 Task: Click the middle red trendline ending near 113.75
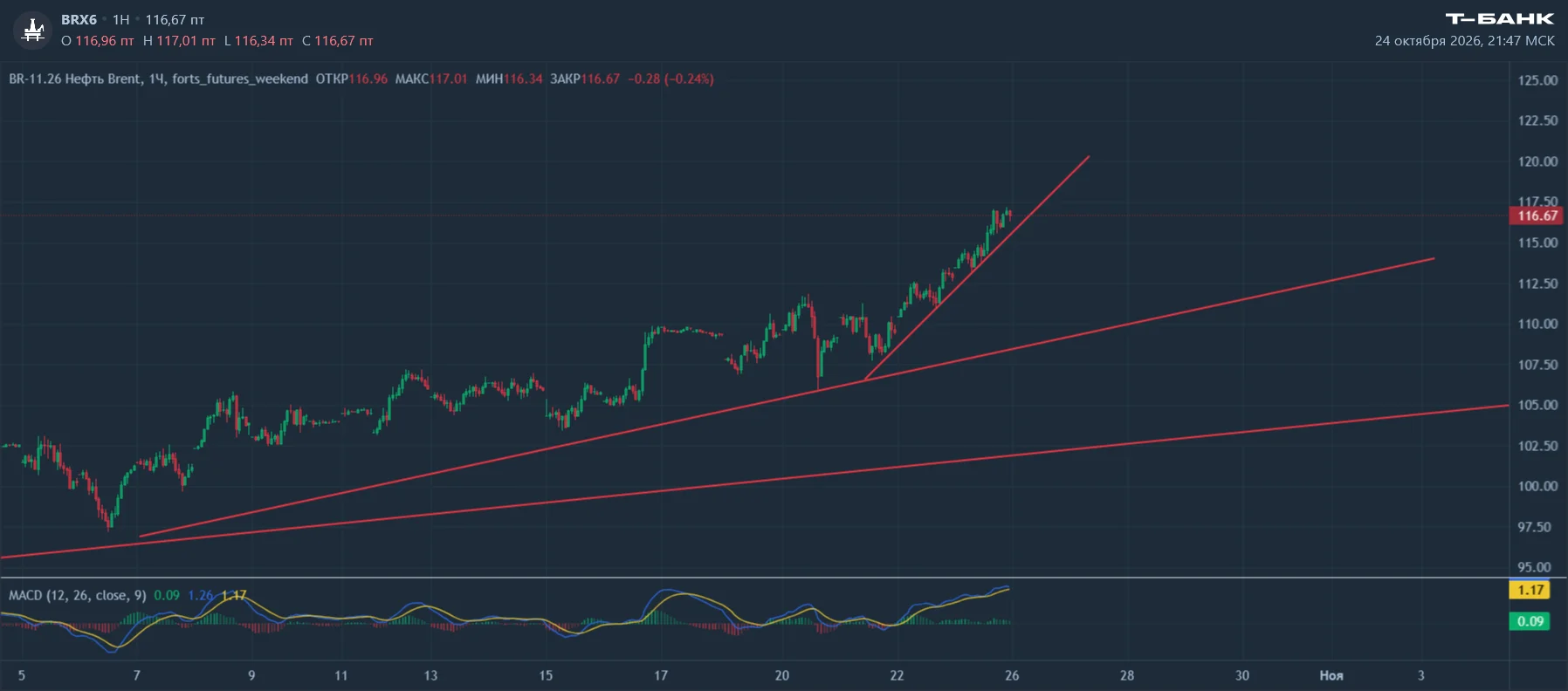click(786, 398)
